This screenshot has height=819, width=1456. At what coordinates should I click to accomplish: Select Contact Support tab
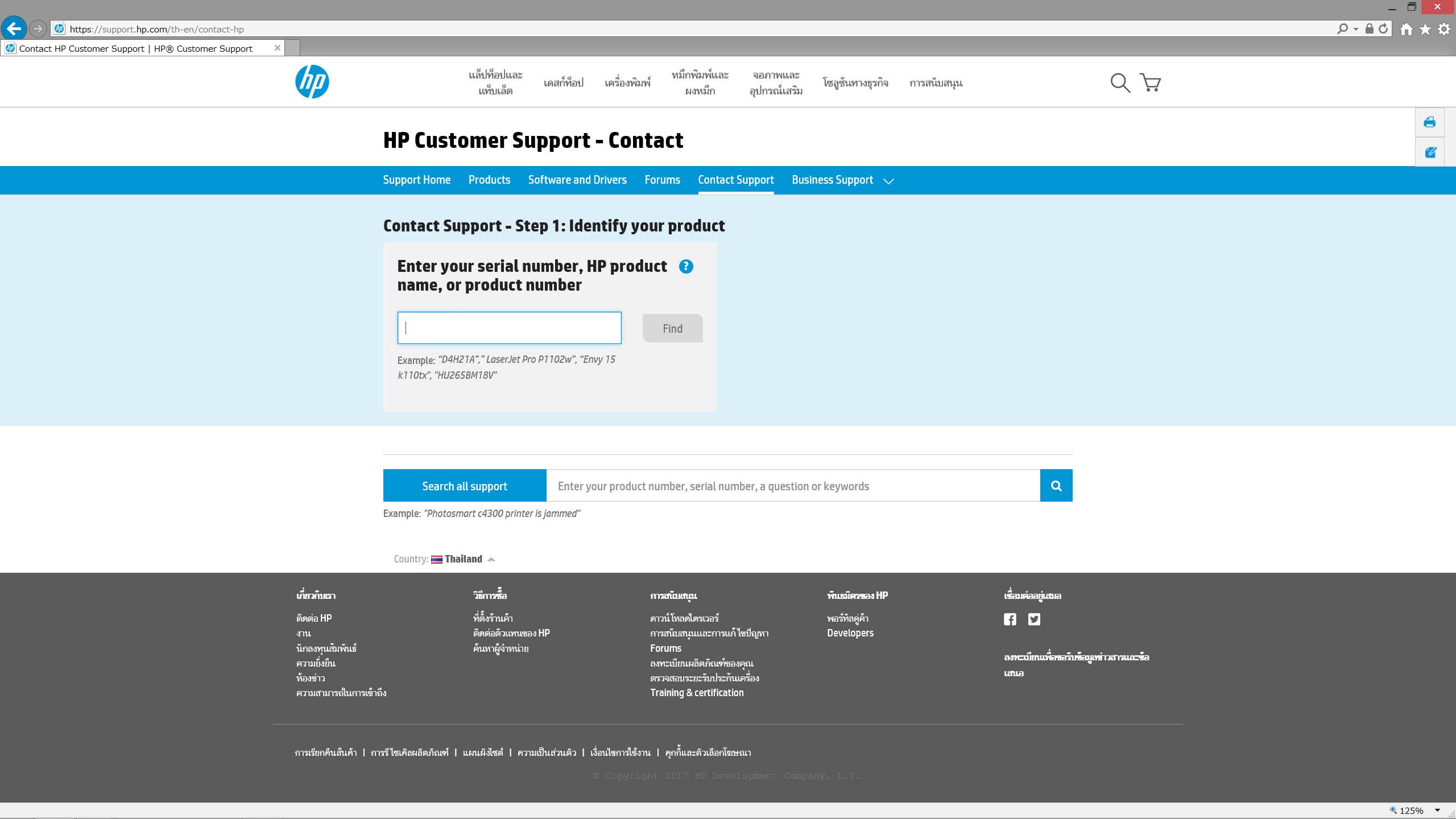click(x=736, y=180)
